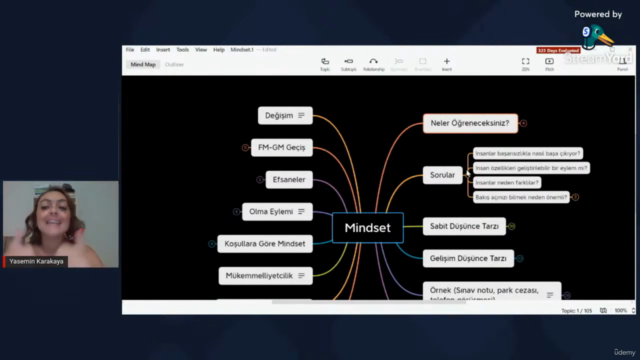Image resolution: width=640 pixels, height=360 pixels.
Task: Add a Subtopic from toolbar
Action: 349,64
